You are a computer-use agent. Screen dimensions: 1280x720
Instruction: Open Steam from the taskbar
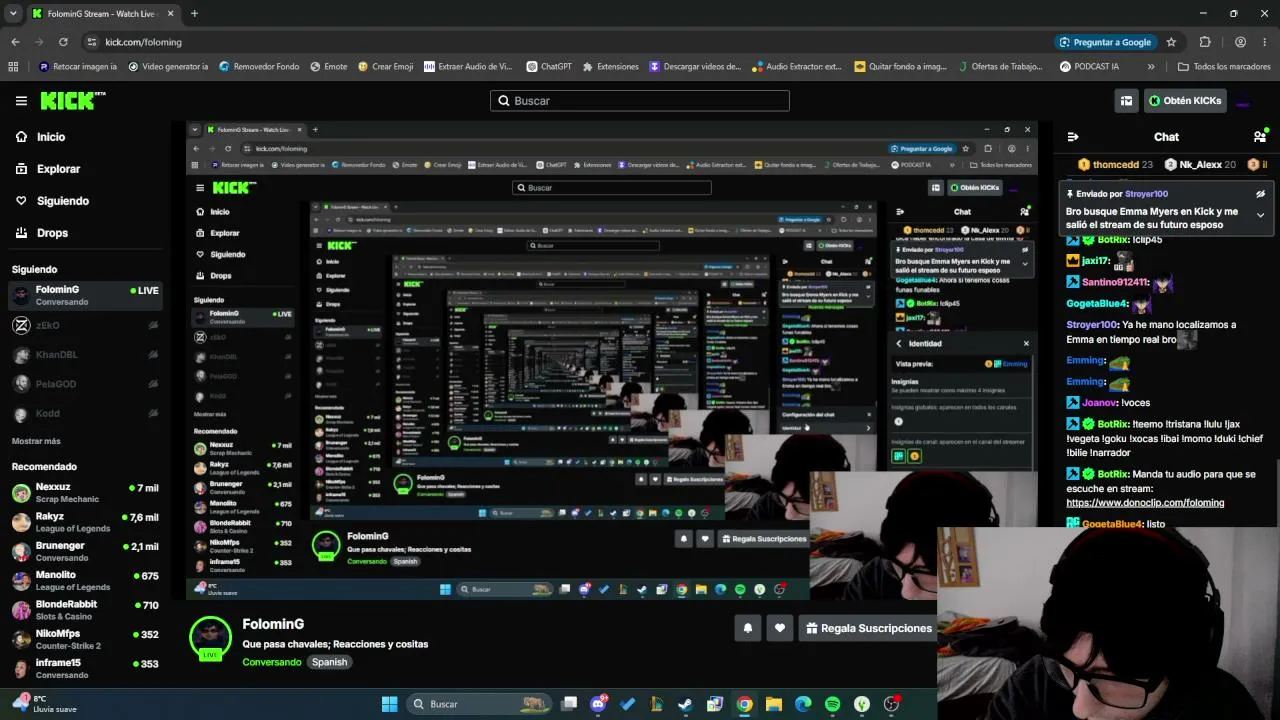click(x=685, y=704)
